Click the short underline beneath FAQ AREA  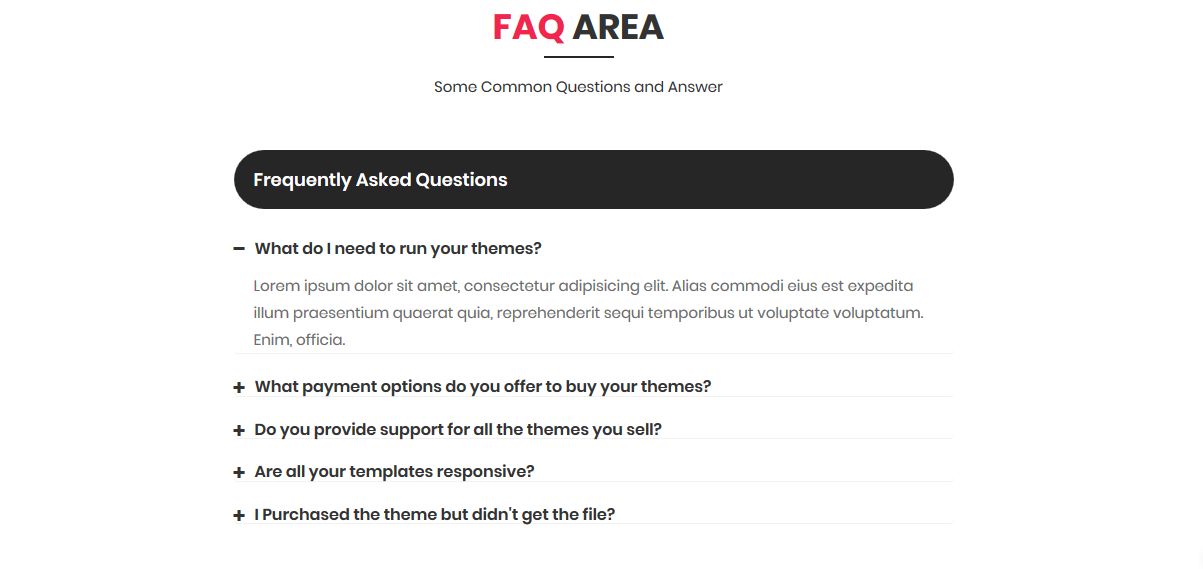coord(578,57)
